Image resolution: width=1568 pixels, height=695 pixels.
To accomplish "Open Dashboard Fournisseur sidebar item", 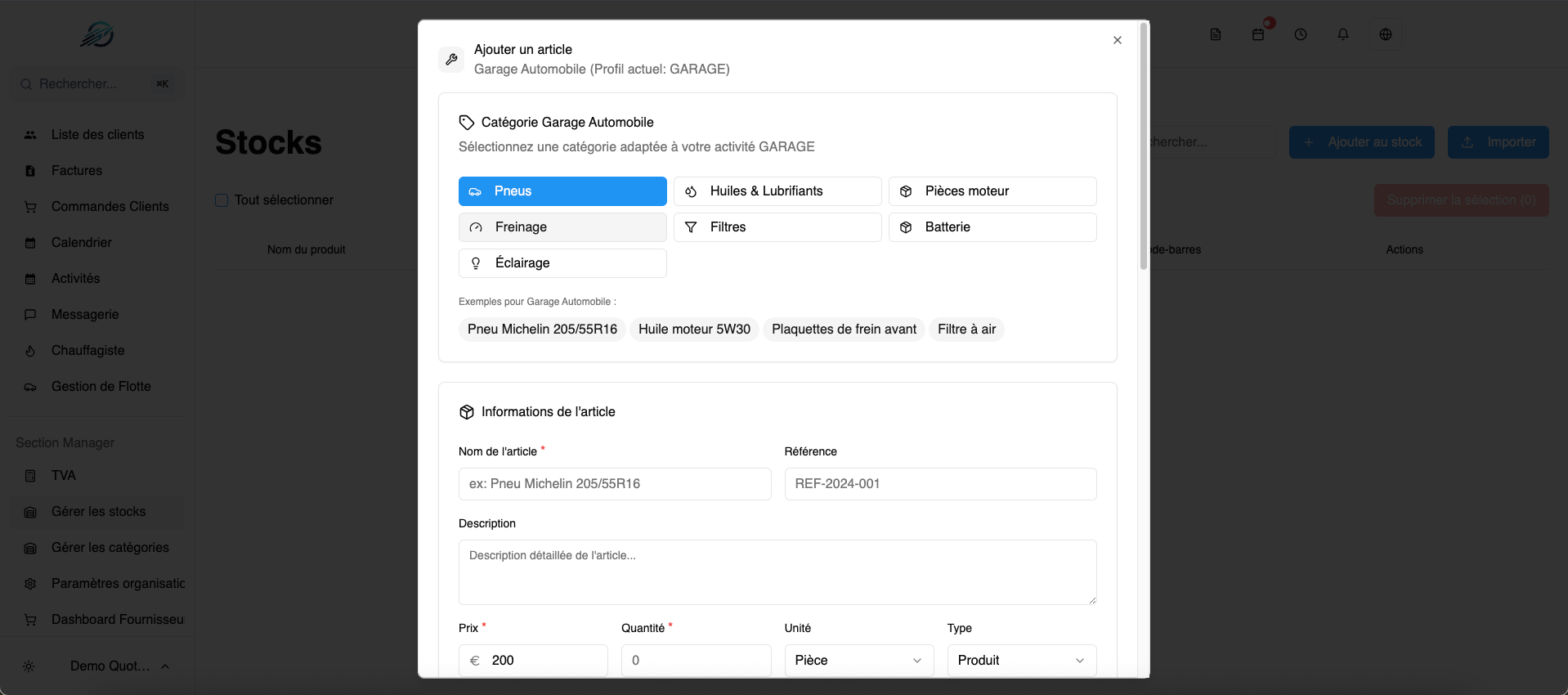I will (x=97, y=620).
